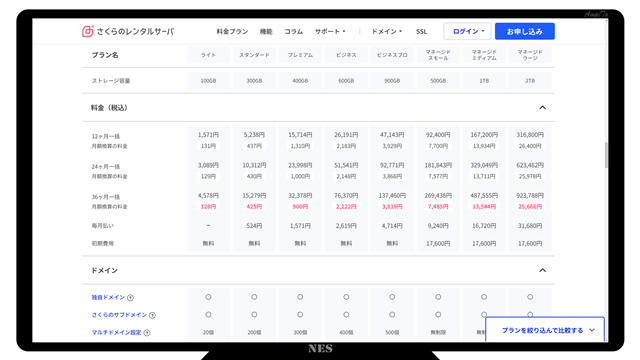Open the SSL menu item
Screen dimensions: 640x360
click(x=421, y=31)
